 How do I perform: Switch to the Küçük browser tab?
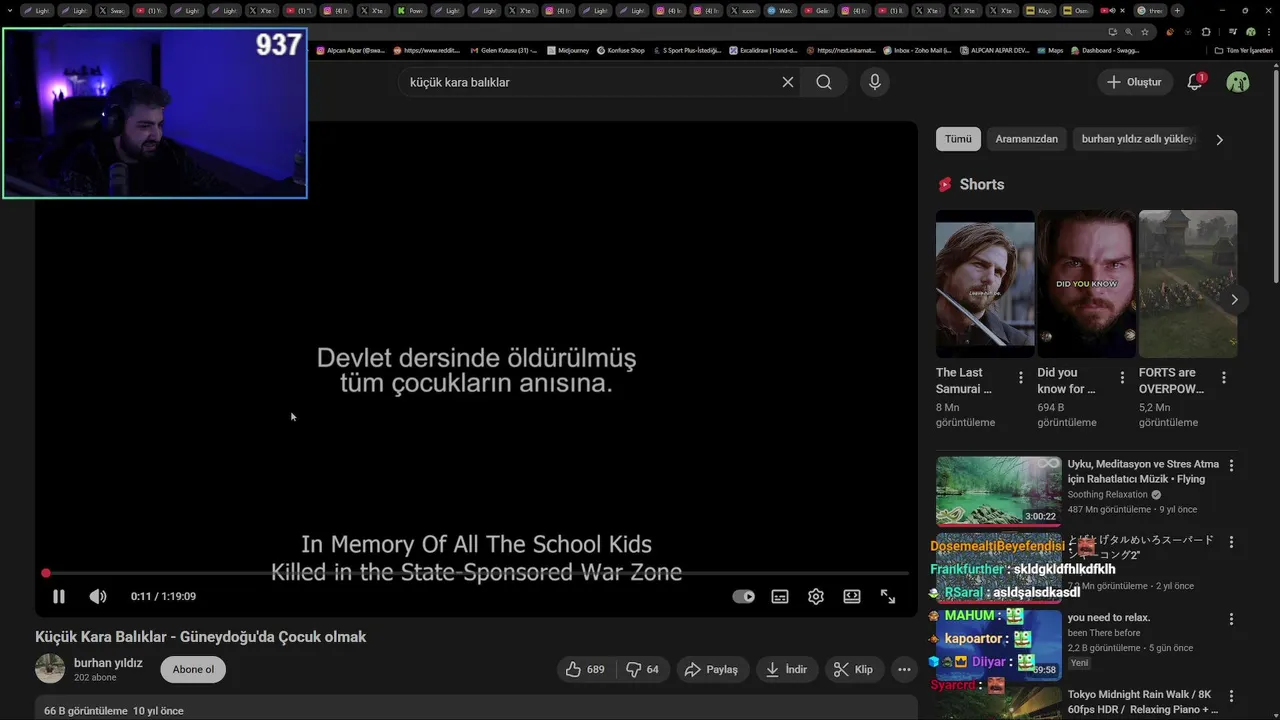[x=1040, y=11]
